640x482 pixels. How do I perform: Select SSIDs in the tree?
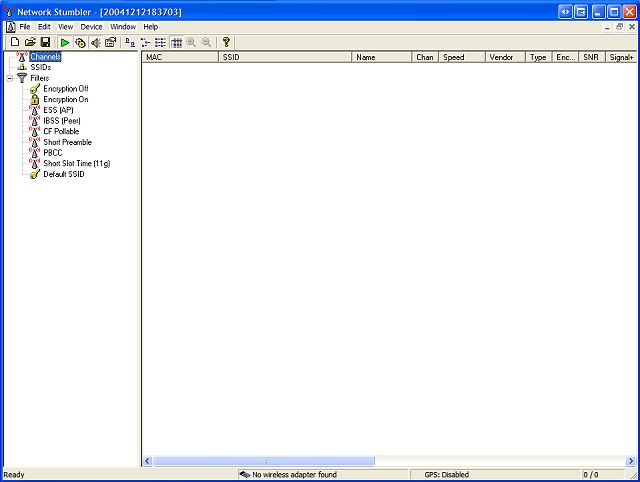point(40,67)
